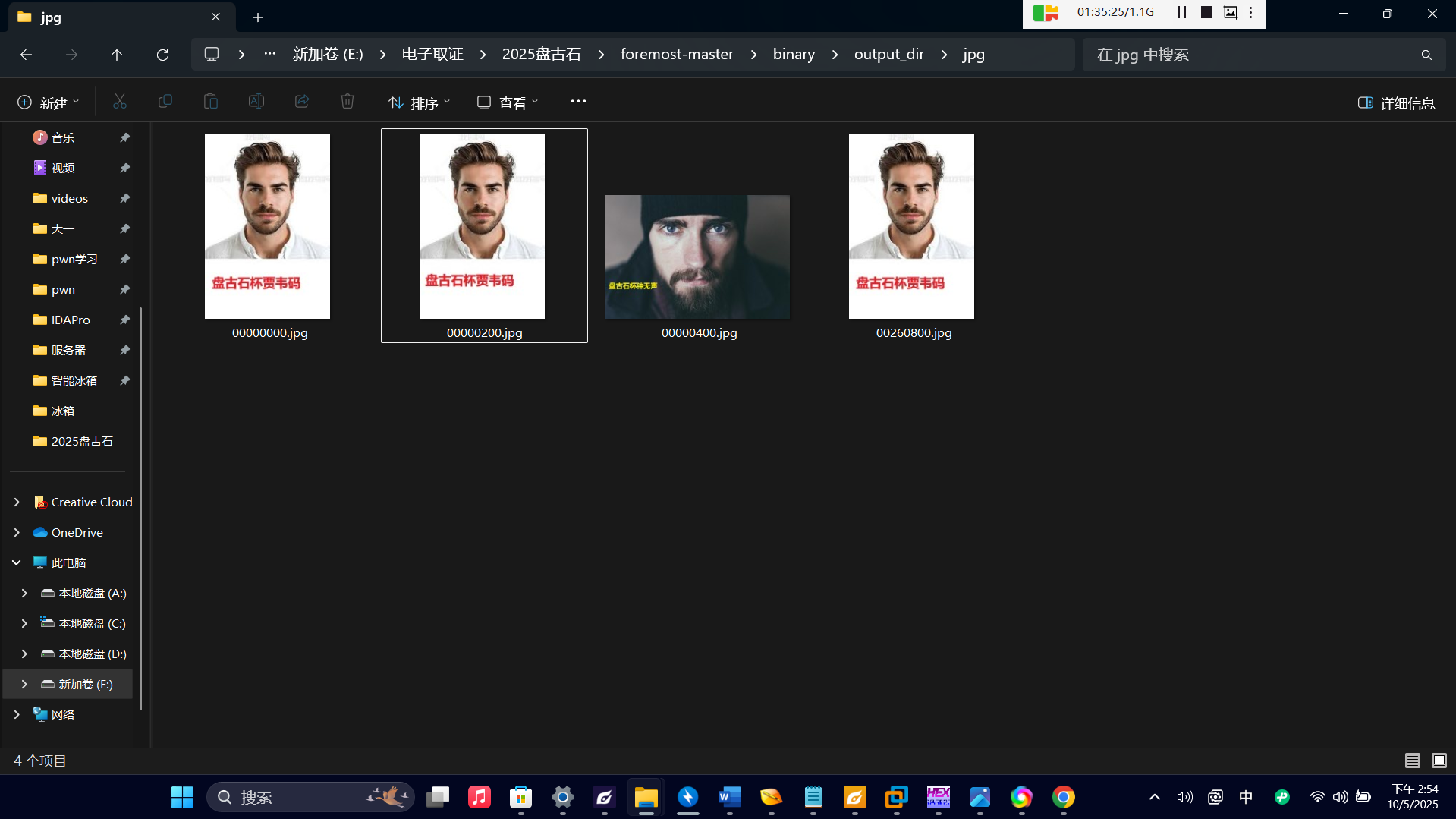The height and width of the screenshot is (819, 1456).
Task: Click the Share icon in toolbar
Action: tap(302, 102)
